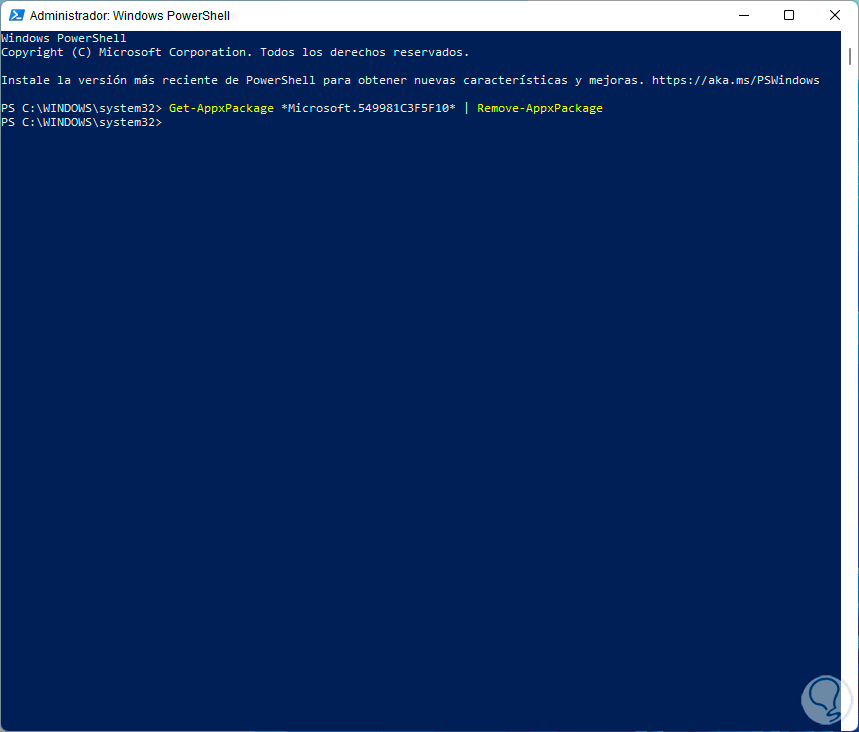Click the https://aka.ms/PSWindows URL

tap(736, 81)
